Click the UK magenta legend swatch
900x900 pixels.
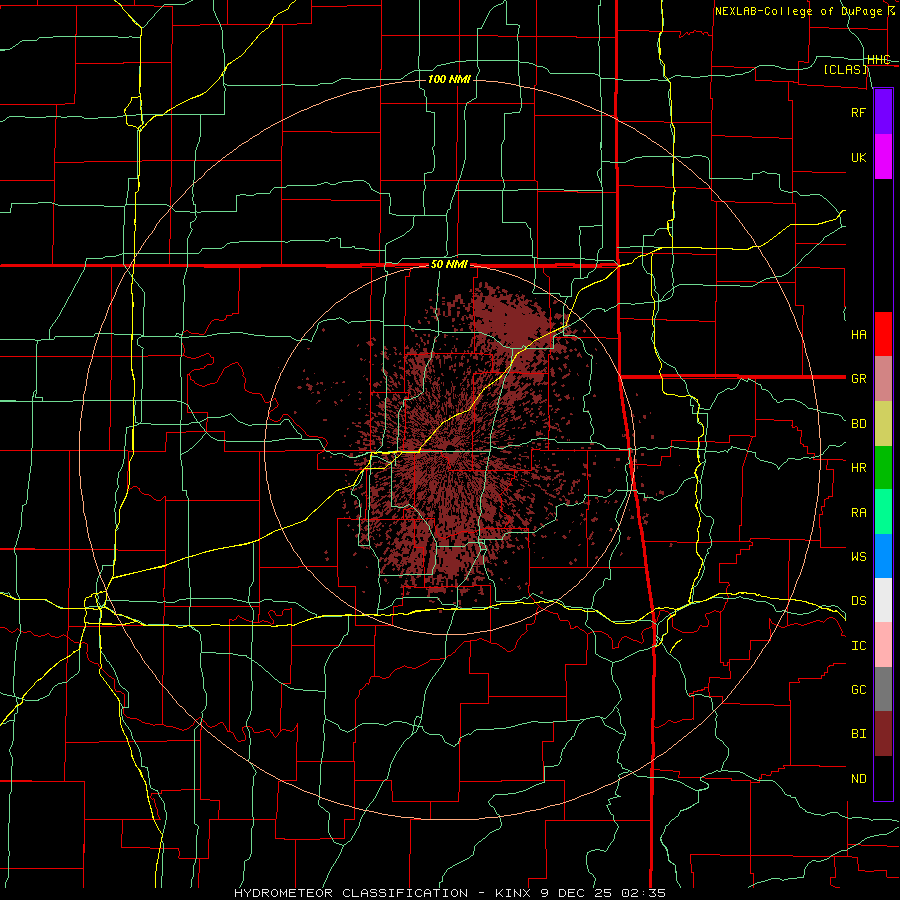(x=883, y=157)
